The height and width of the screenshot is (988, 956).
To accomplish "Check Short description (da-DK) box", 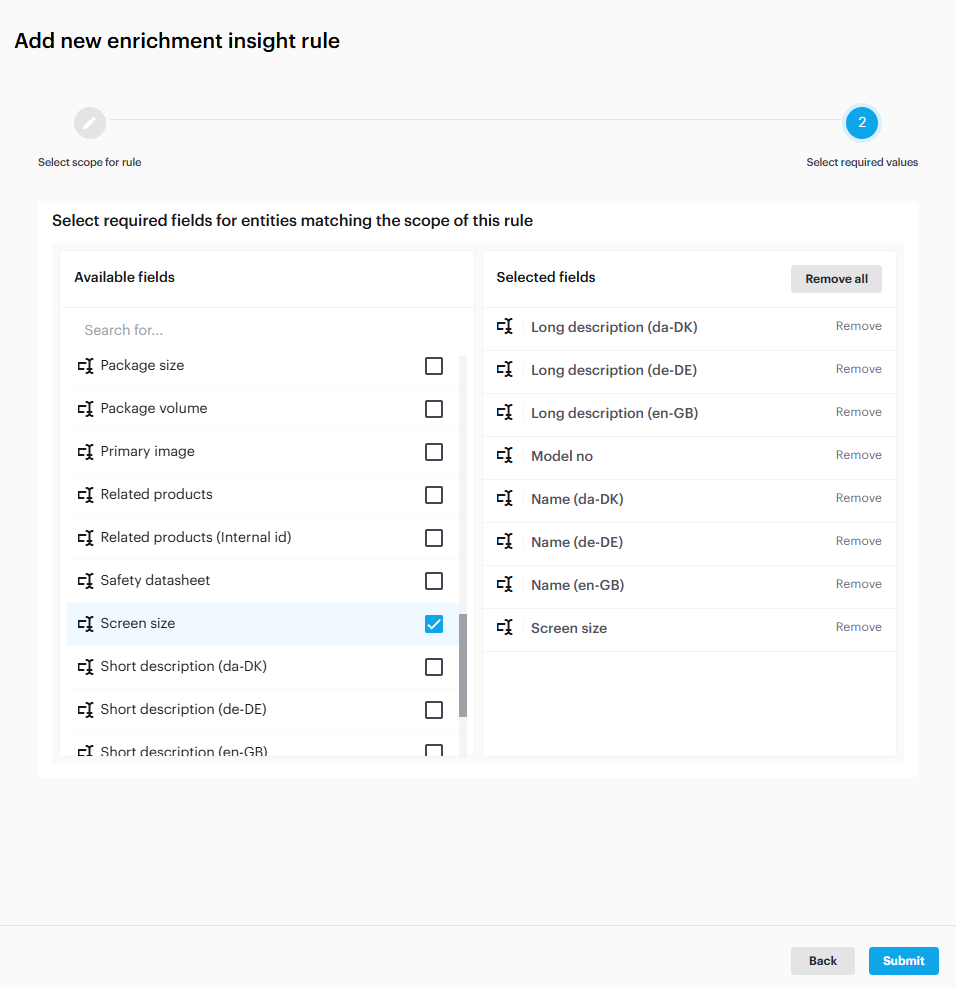I will click(x=434, y=667).
